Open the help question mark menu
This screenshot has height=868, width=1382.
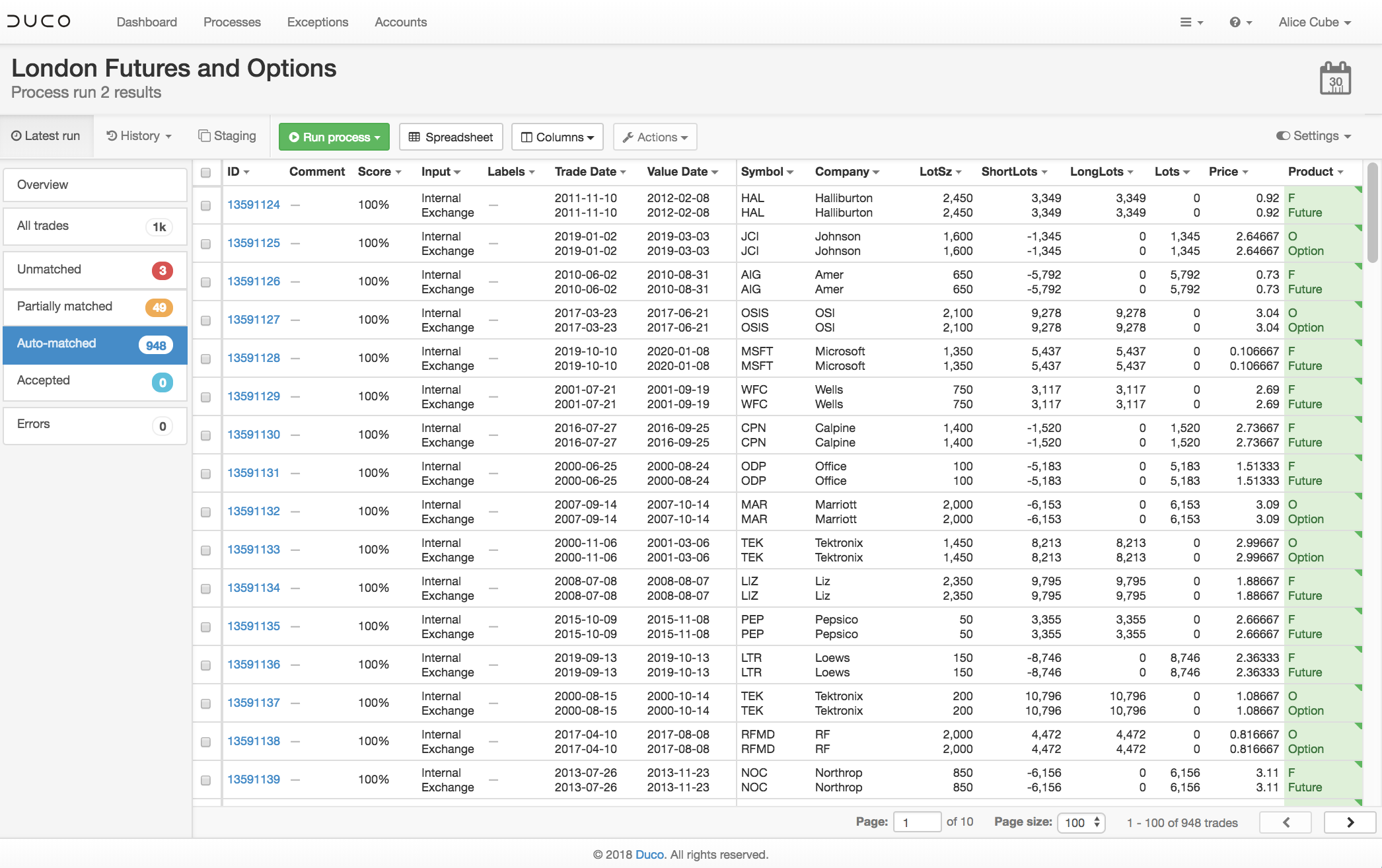(1240, 22)
